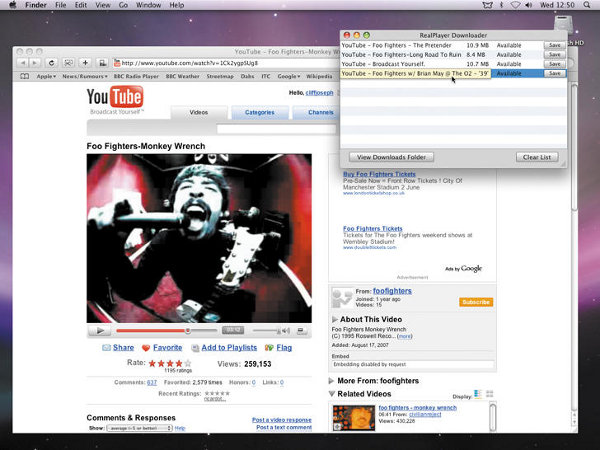Click View Downloads Folder button
The image size is (600, 450).
pyautogui.click(x=391, y=157)
